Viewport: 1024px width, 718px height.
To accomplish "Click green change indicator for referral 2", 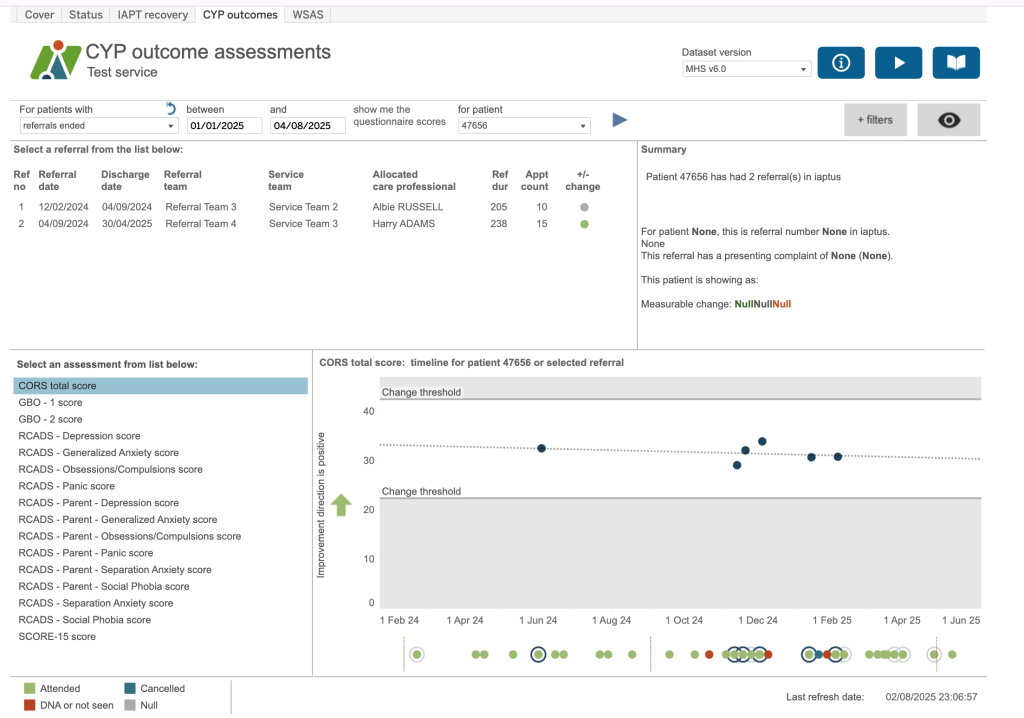I will click(x=584, y=224).
